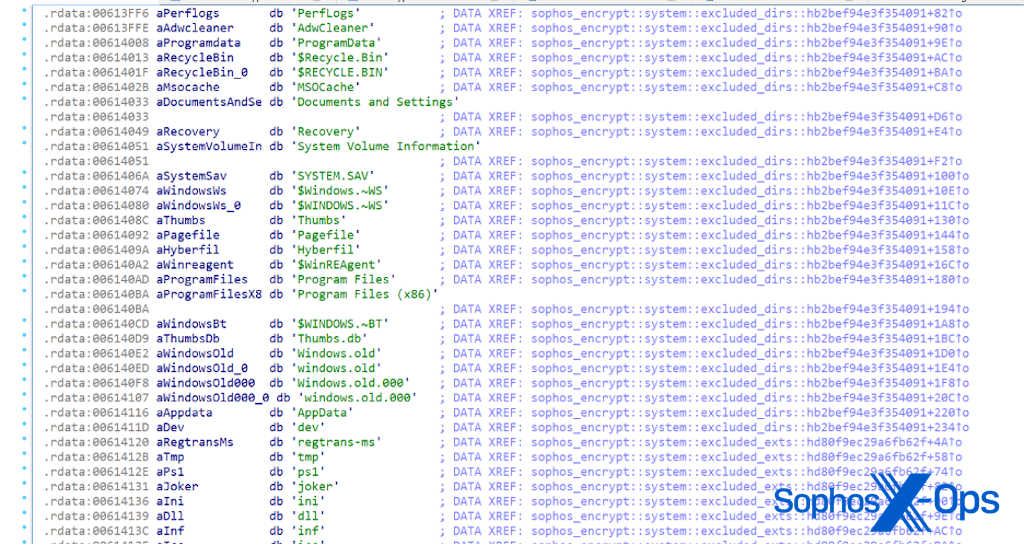The width and height of the screenshot is (1024, 545).
Task: Select the '$WinREAgent' string
Action: point(335,265)
